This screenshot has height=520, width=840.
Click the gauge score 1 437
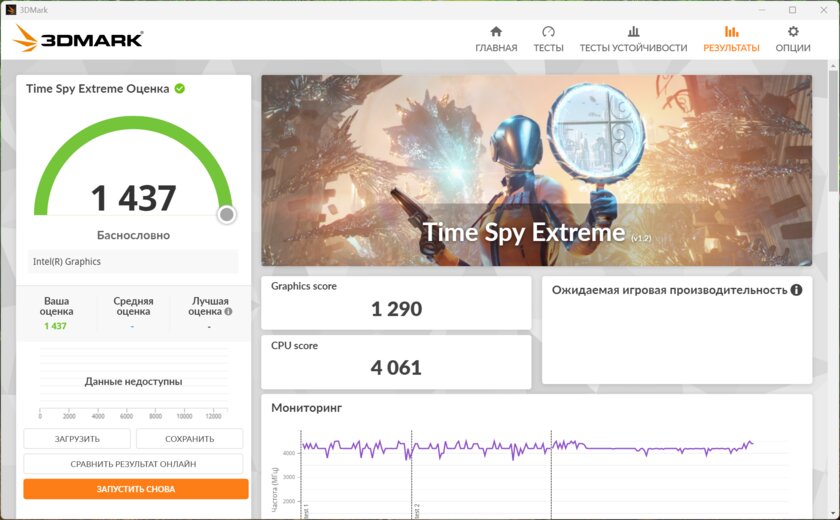[133, 198]
